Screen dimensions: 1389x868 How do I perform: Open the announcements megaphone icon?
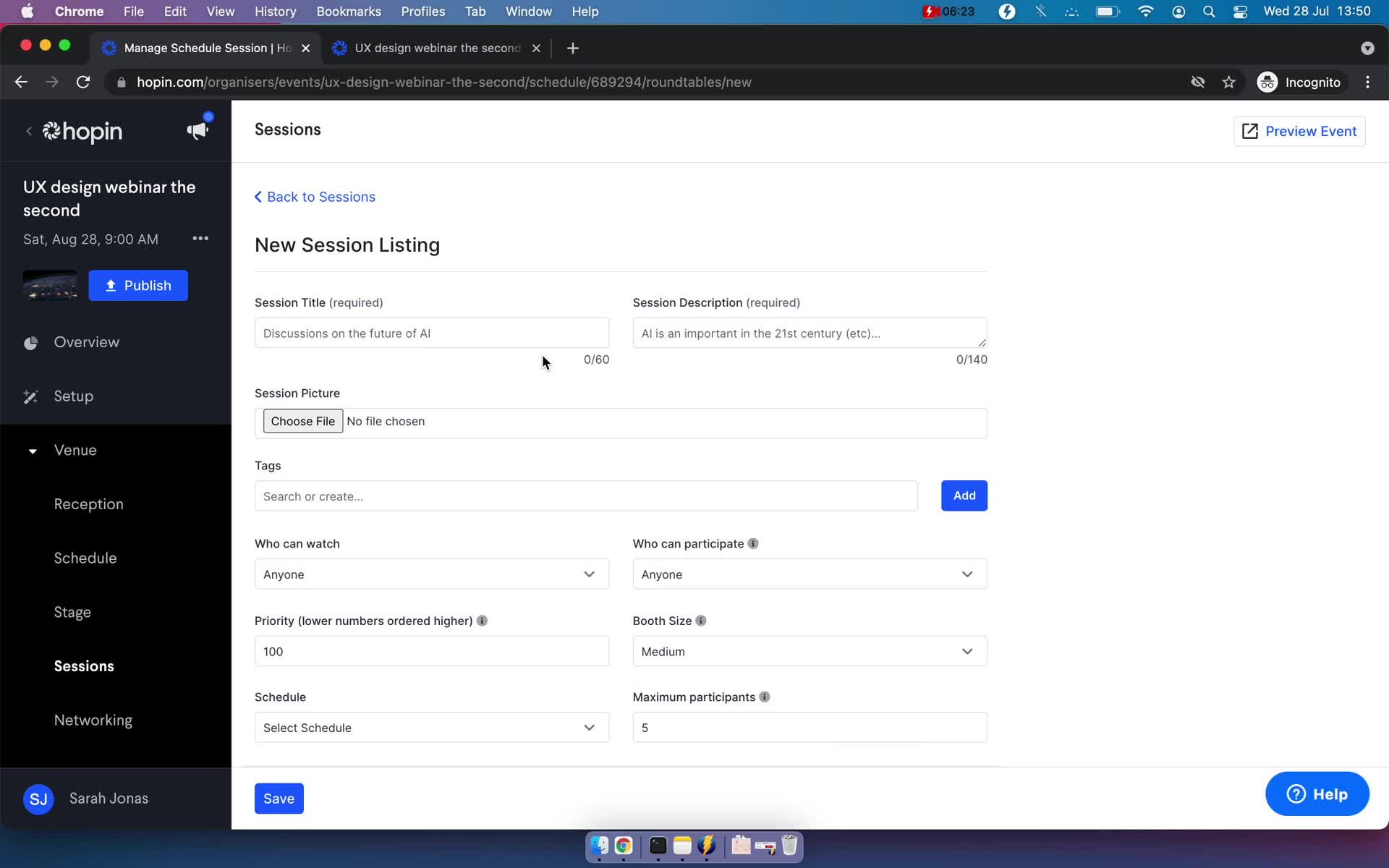pyautogui.click(x=197, y=130)
